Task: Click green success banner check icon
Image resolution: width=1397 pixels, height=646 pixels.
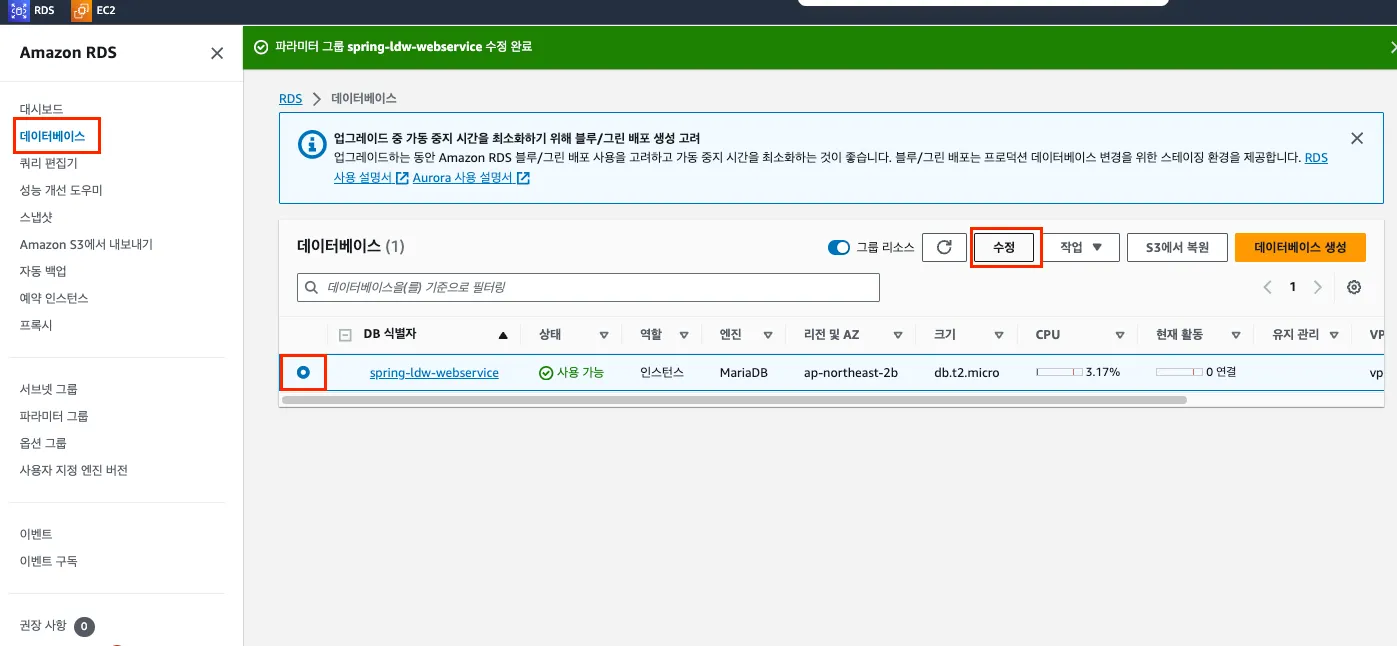Action: pyautogui.click(x=261, y=47)
